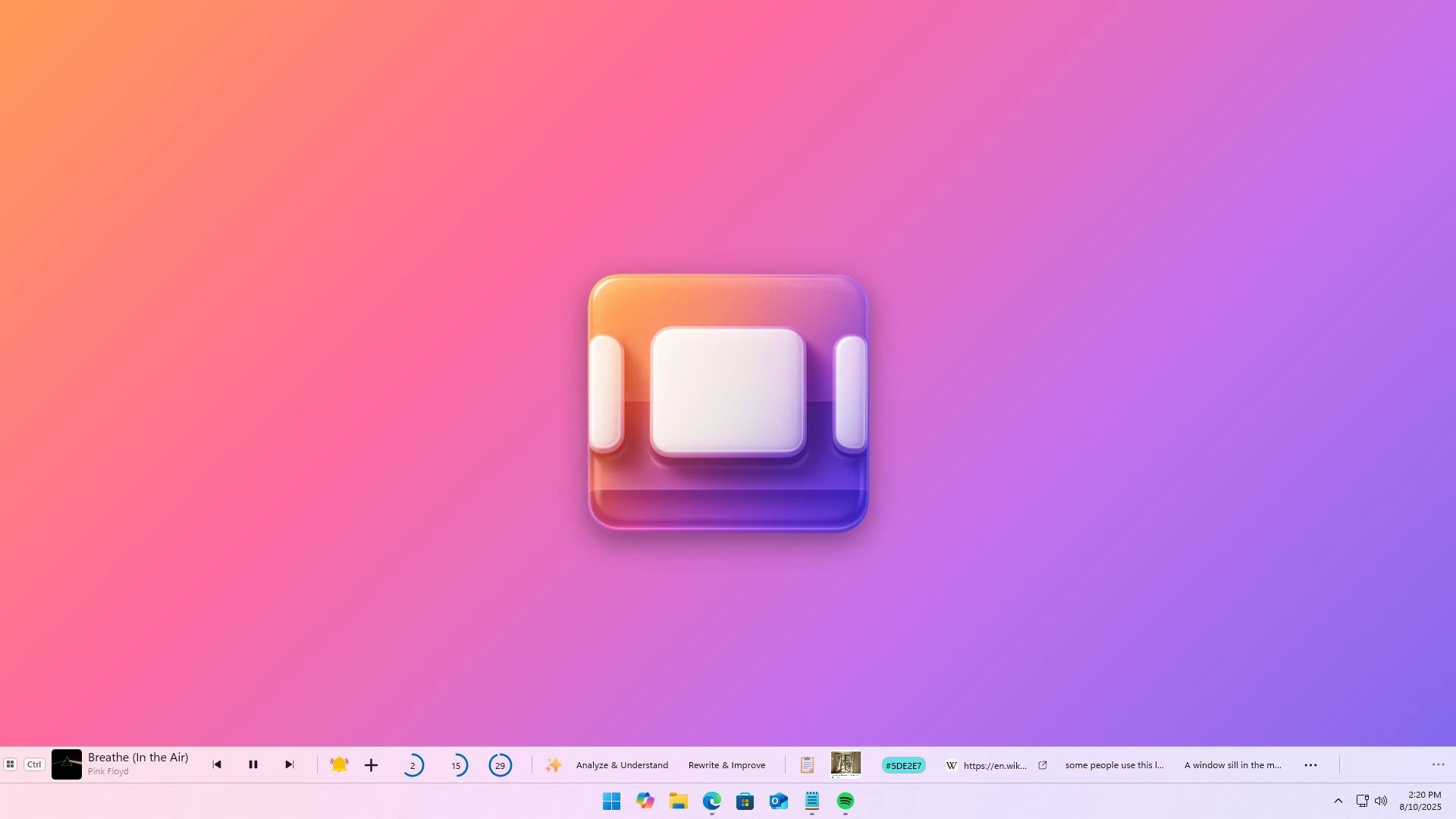This screenshot has width=1456, height=819.
Task: Expand more clipboard items with ellipsis
Action: (x=1310, y=765)
